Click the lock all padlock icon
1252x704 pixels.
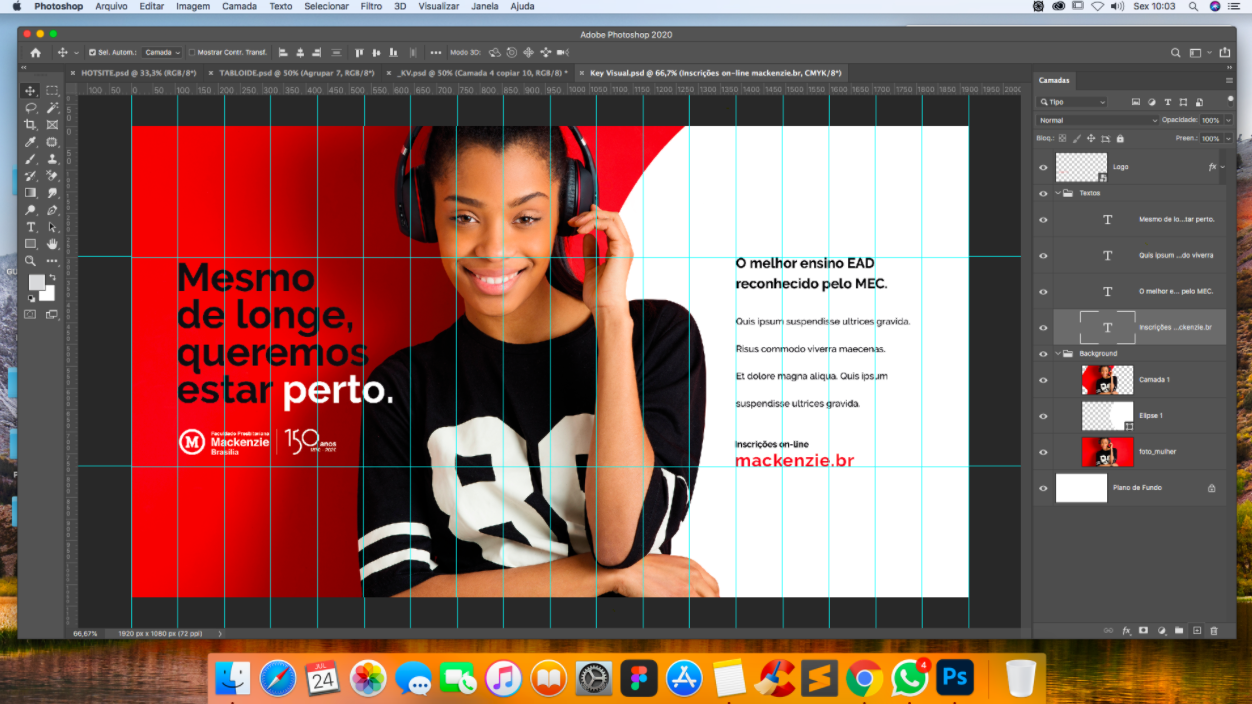click(x=1120, y=138)
